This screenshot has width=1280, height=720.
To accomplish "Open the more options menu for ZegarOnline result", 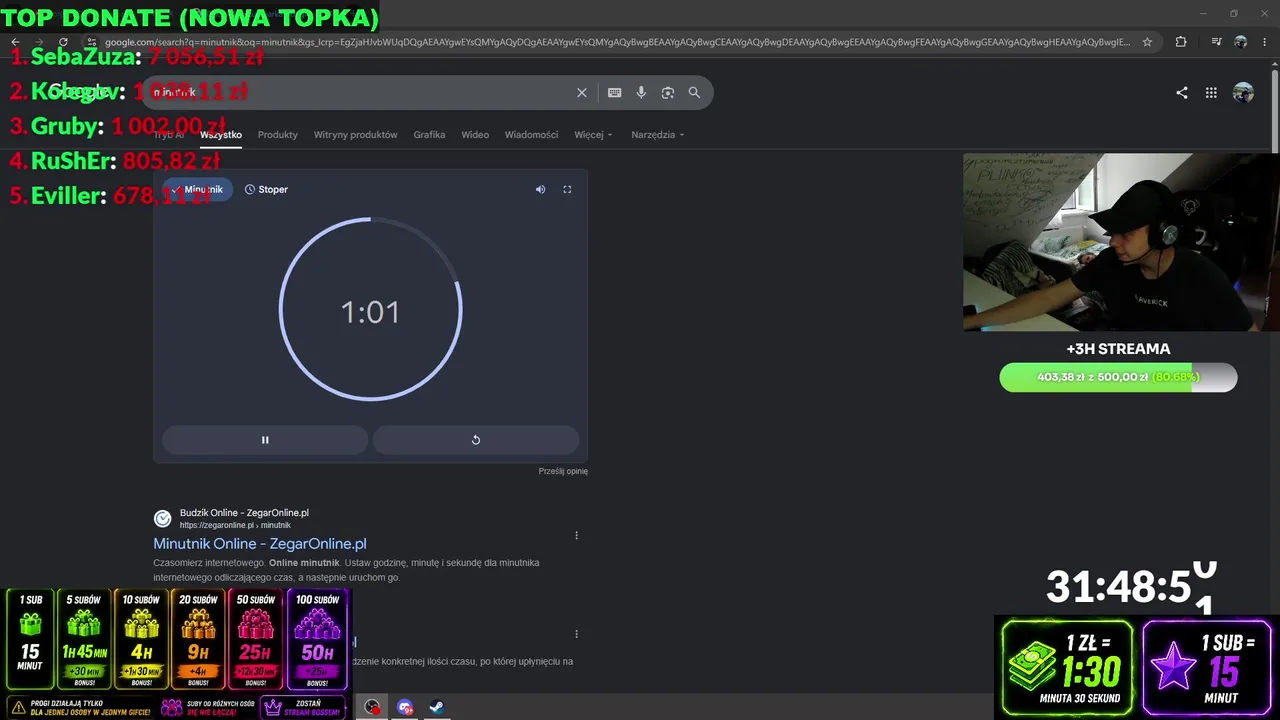I will pyautogui.click(x=576, y=535).
